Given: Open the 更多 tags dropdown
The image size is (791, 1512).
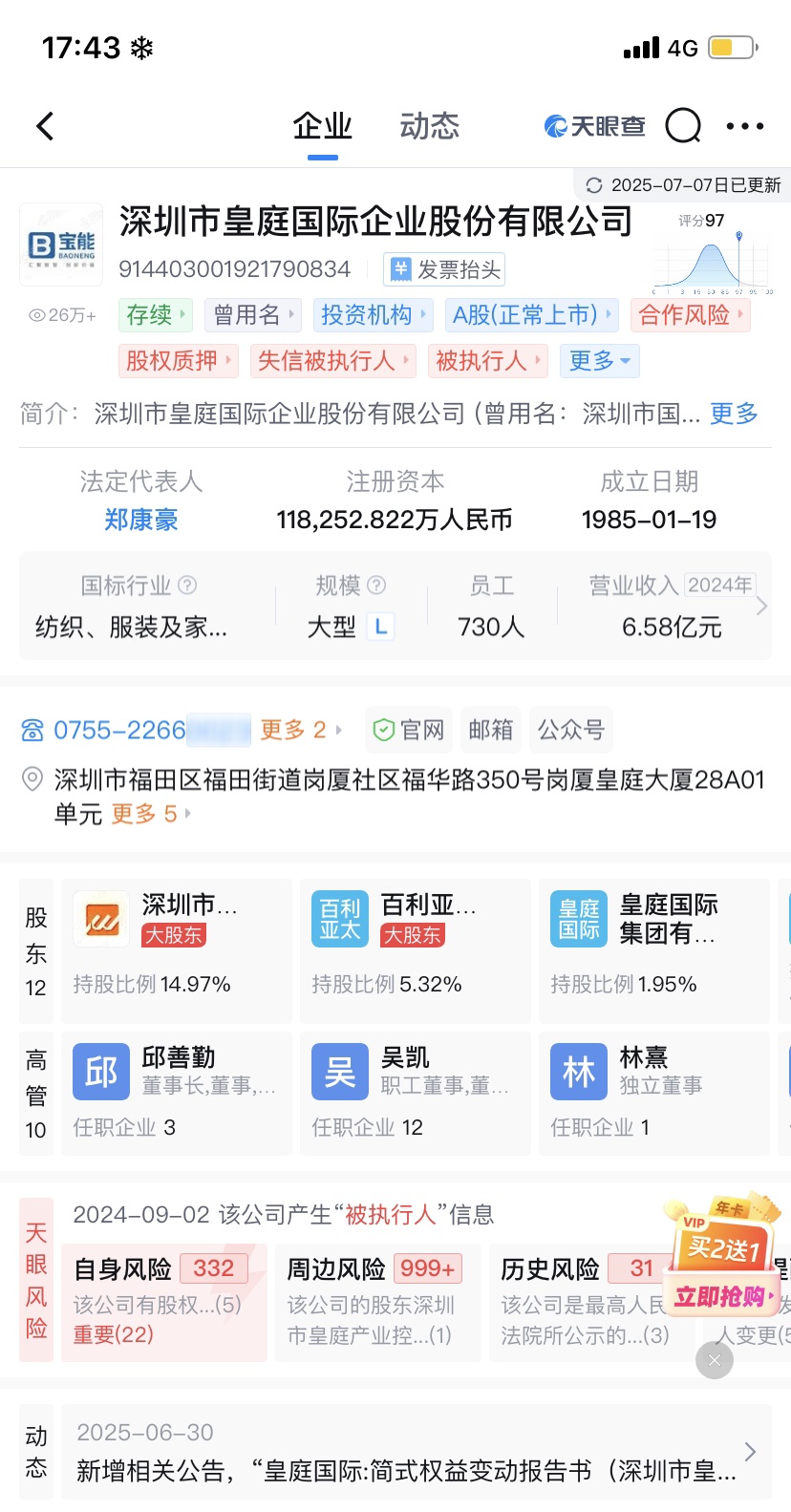Looking at the screenshot, I should click(599, 360).
